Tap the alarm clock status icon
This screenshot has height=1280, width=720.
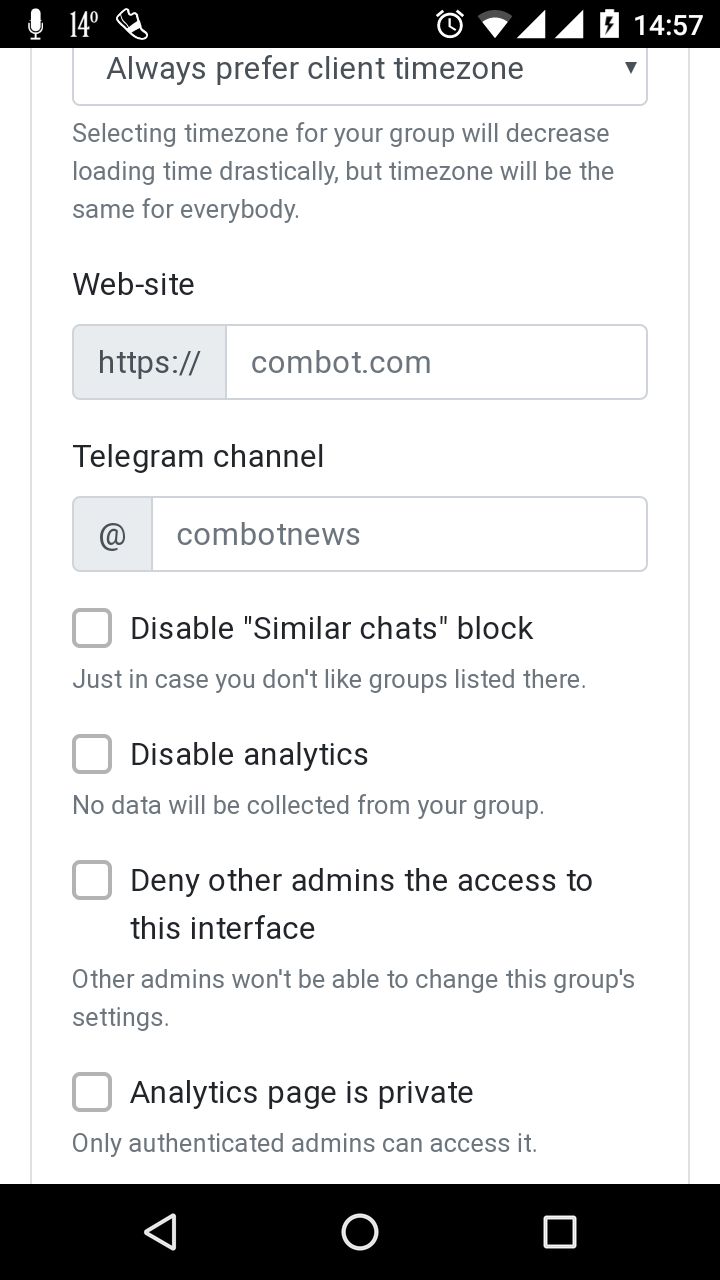[x=450, y=24]
